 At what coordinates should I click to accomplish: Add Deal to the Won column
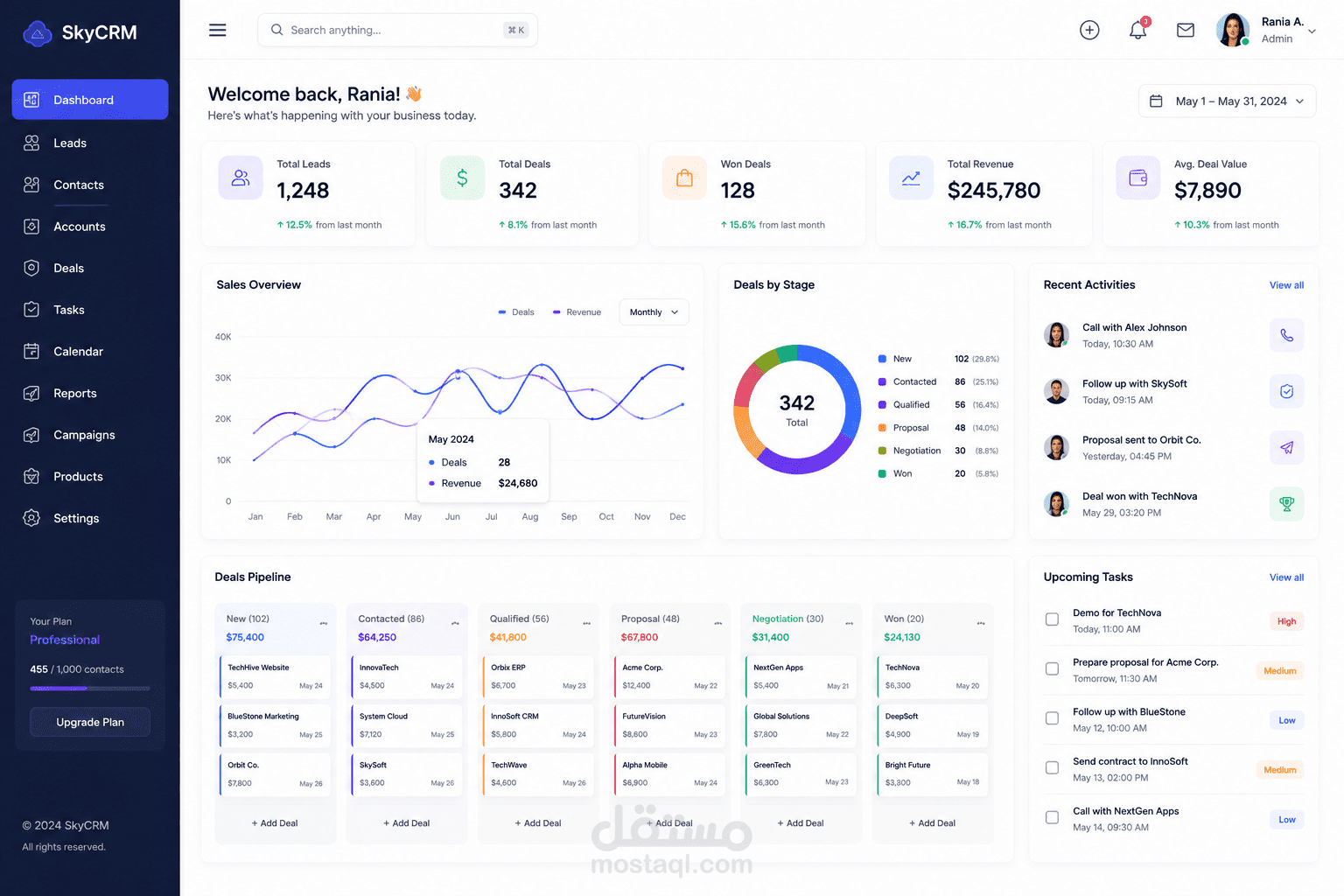[933, 823]
